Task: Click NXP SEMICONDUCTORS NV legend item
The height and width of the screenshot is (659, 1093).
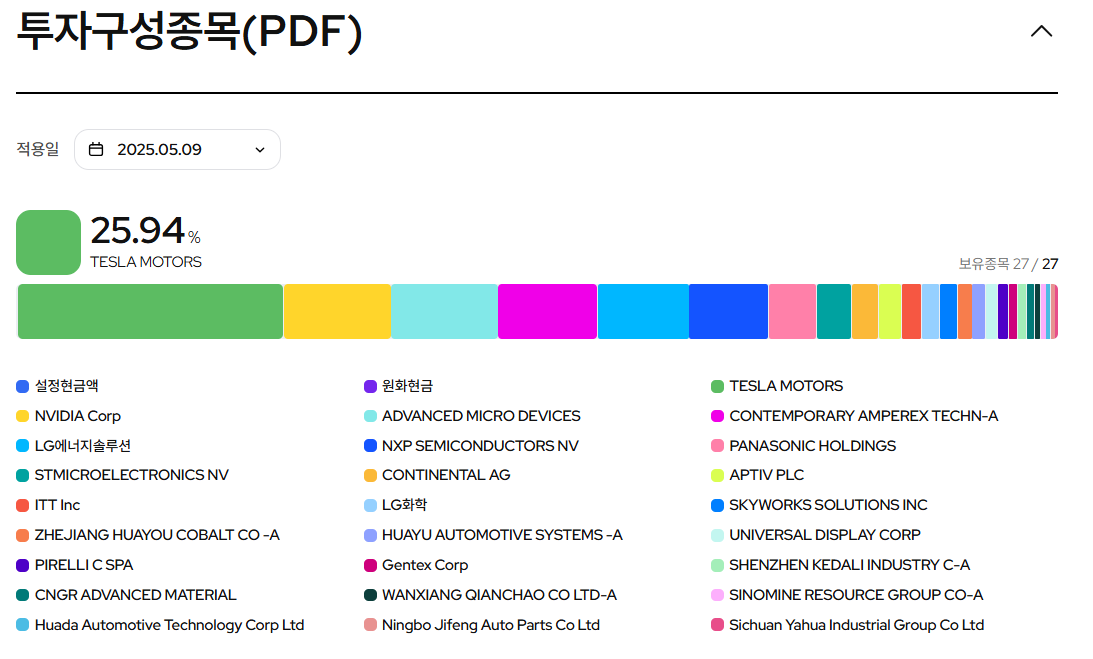Action: tap(471, 446)
